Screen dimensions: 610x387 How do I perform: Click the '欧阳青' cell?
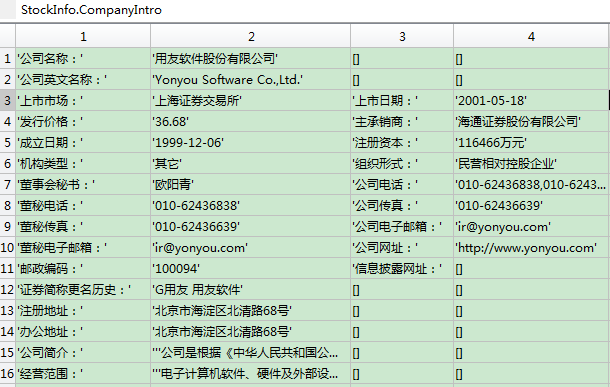click(251, 185)
